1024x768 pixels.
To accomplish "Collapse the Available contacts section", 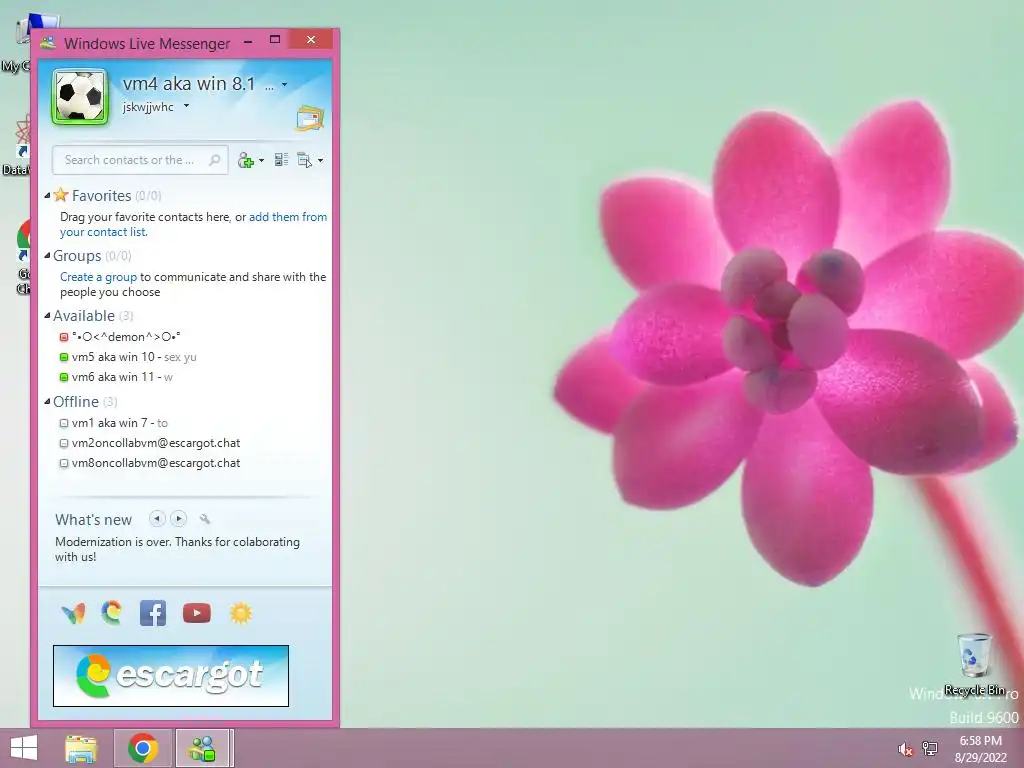I will [47, 315].
